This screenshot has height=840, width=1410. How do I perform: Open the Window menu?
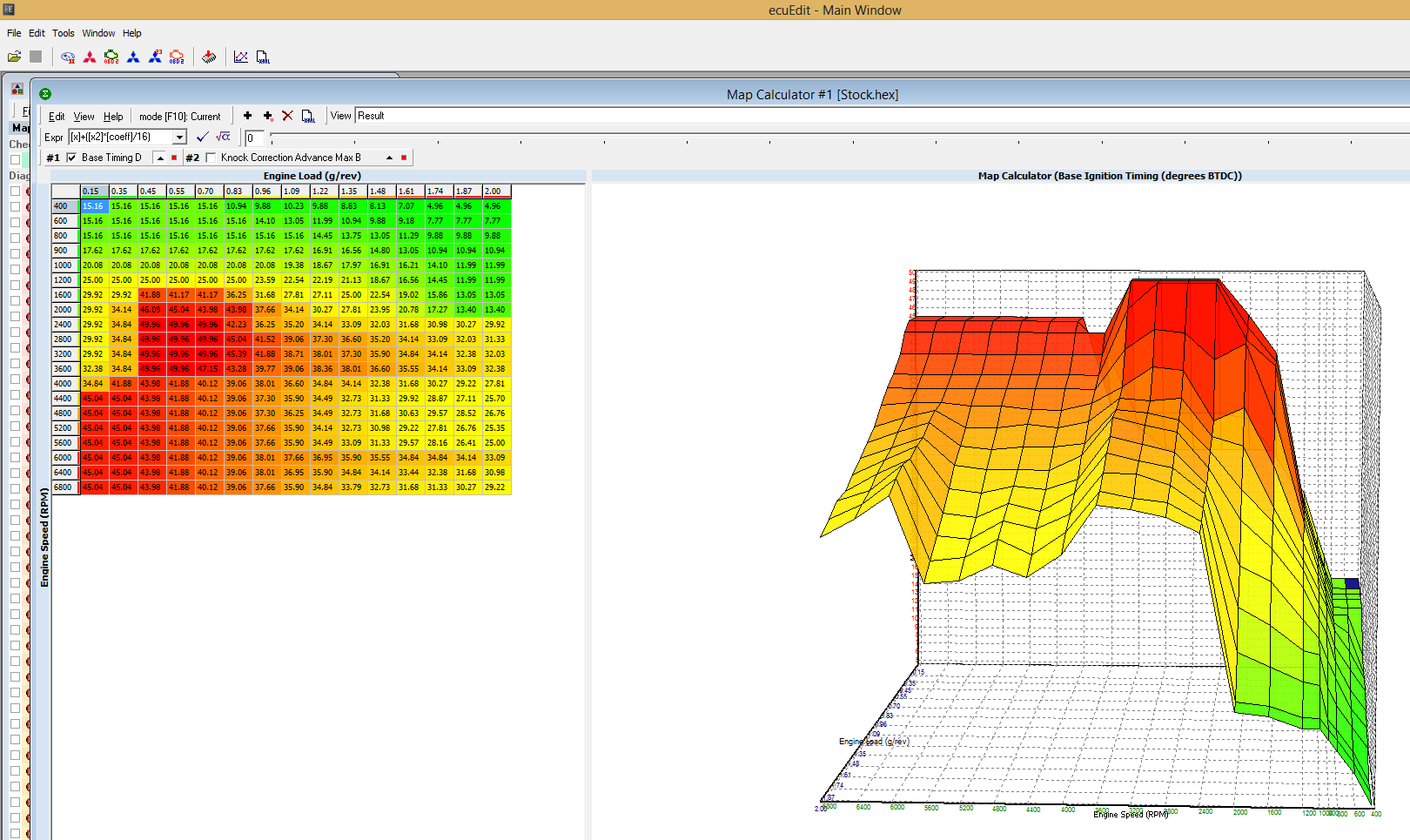coord(98,33)
